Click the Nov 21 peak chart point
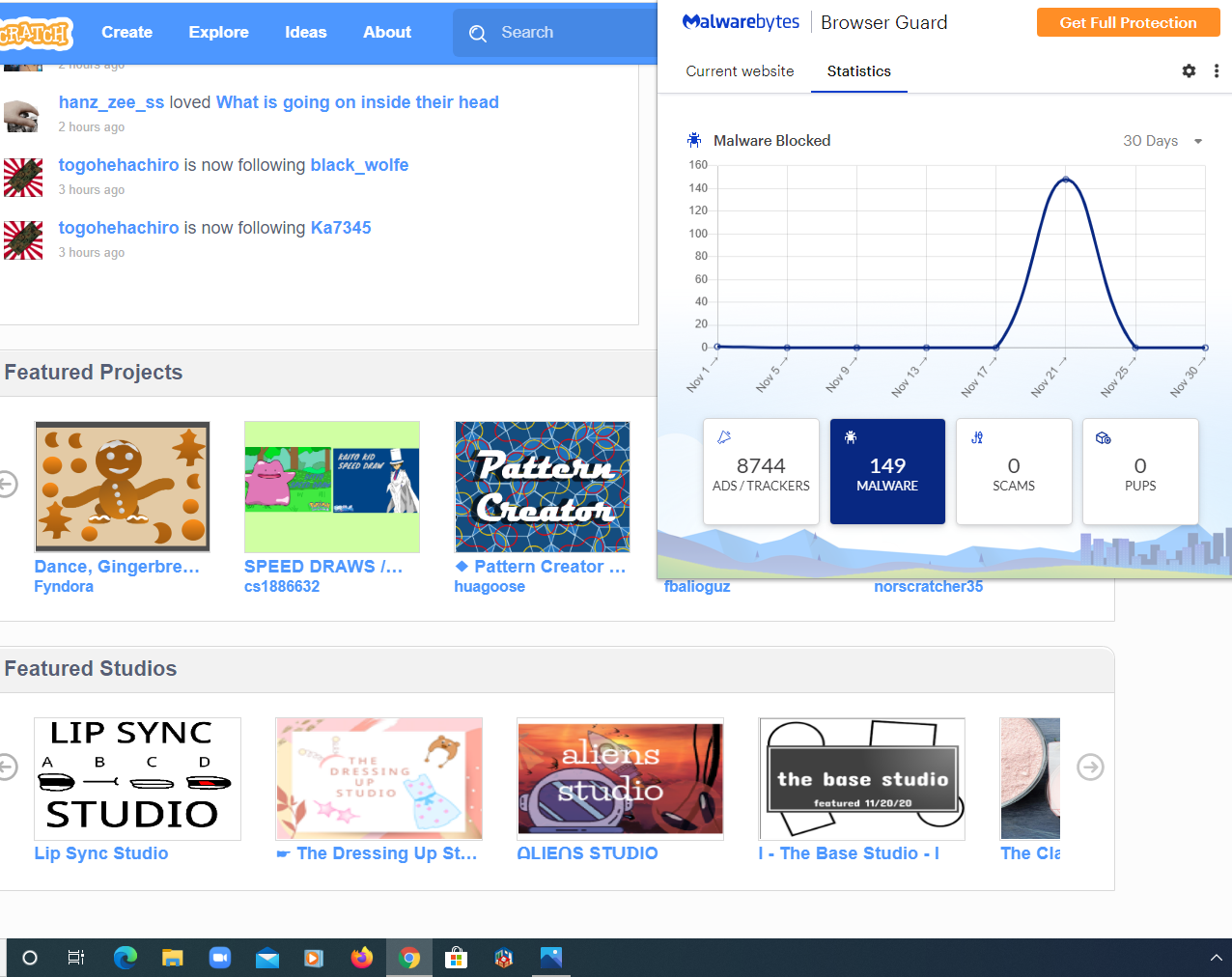Screen dimensions: 1232x977 point(1066,180)
